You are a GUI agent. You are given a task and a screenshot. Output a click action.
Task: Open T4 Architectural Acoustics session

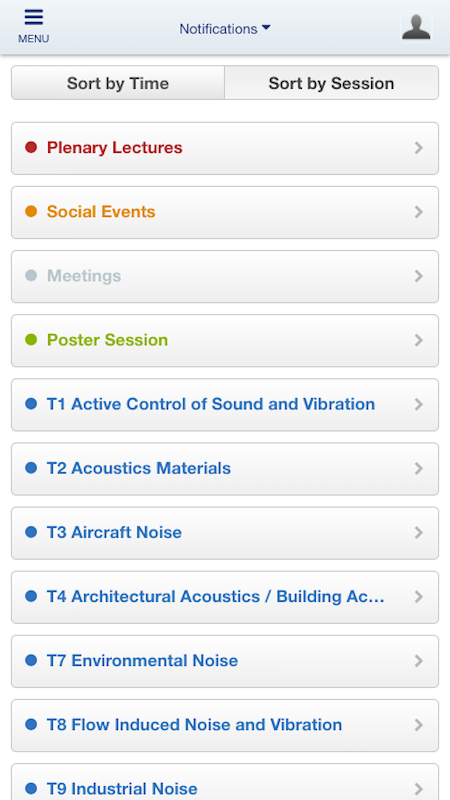pyautogui.click(x=225, y=597)
